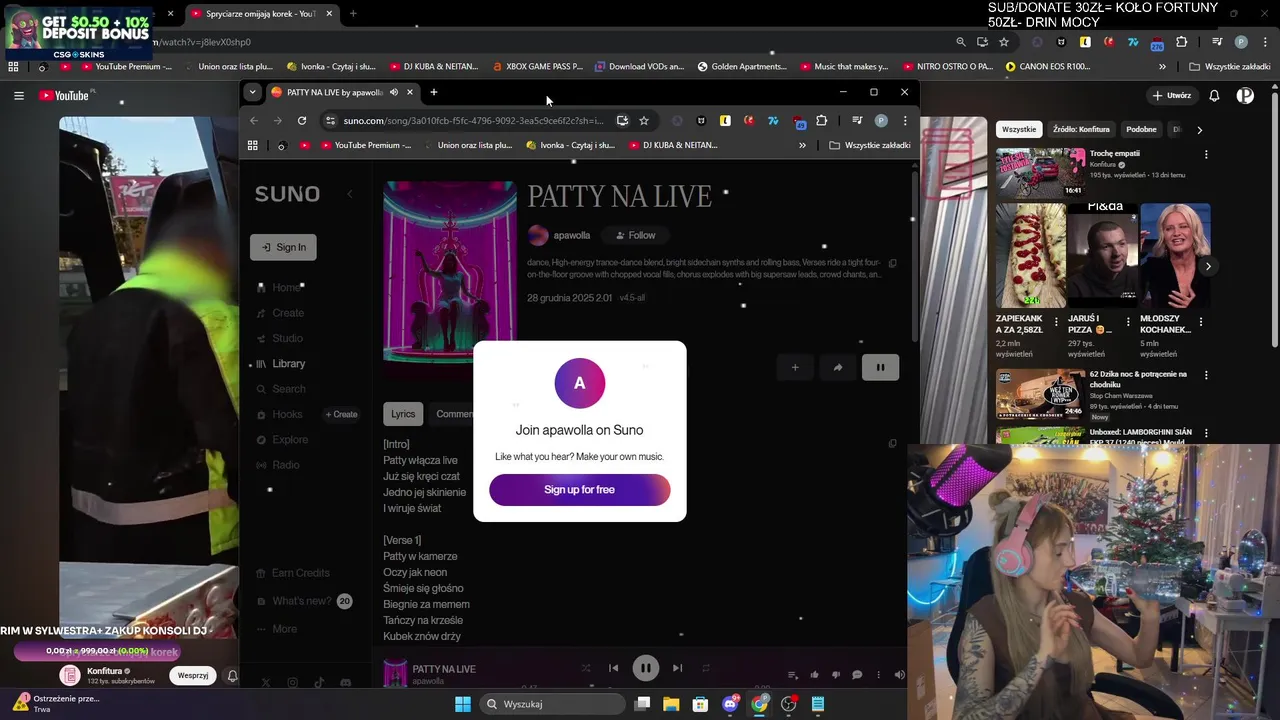Skip to next track in Suno player
The width and height of the screenshot is (1280, 720).
click(677, 668)
